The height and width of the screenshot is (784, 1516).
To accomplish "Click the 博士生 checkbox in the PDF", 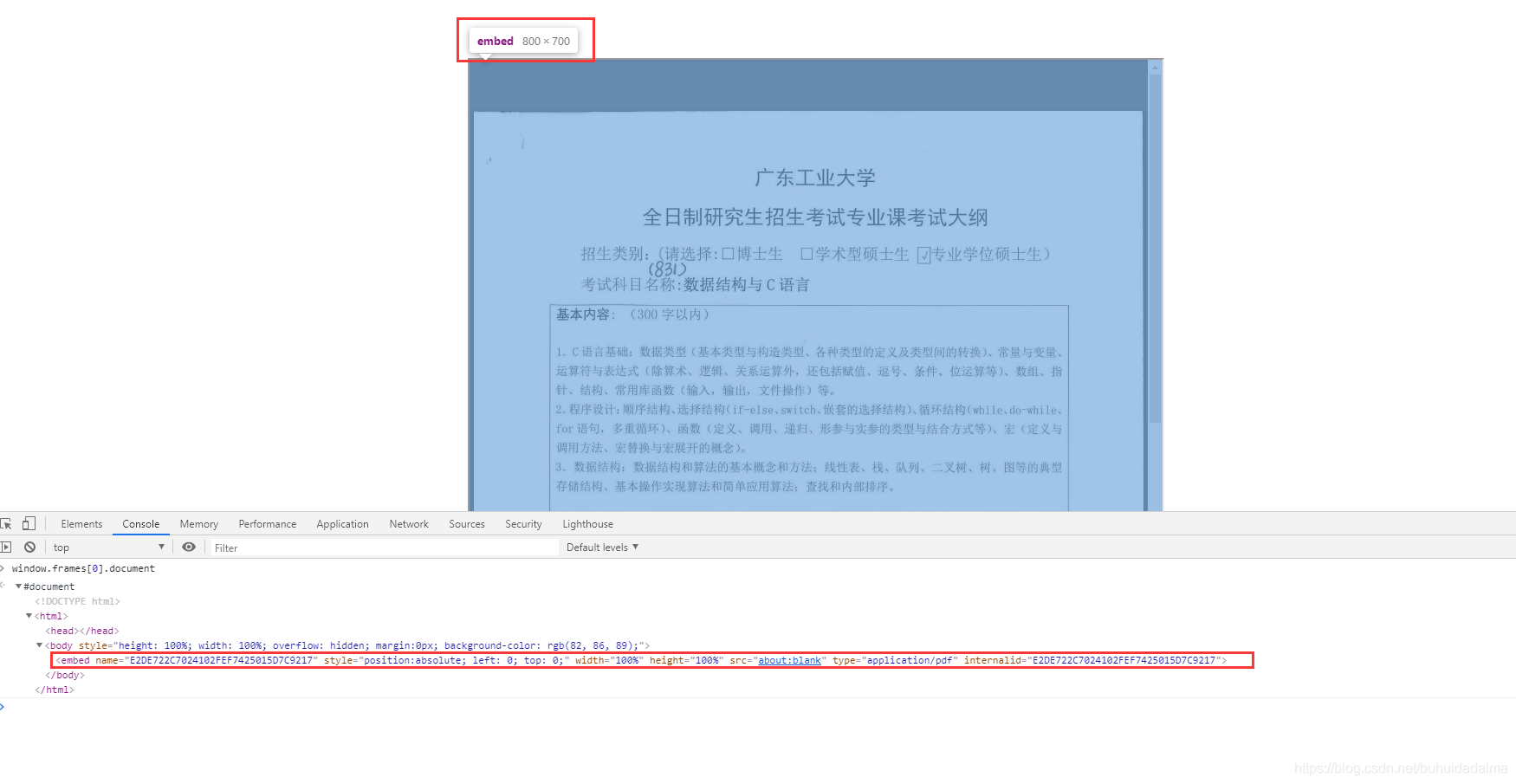I will [x=728, y=254].
